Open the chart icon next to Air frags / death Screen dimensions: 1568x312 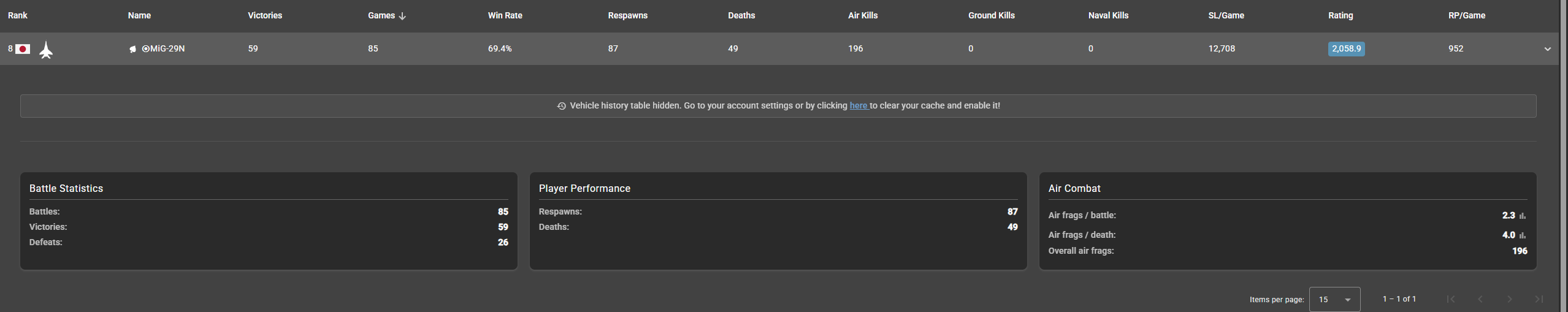[1523, 235]
